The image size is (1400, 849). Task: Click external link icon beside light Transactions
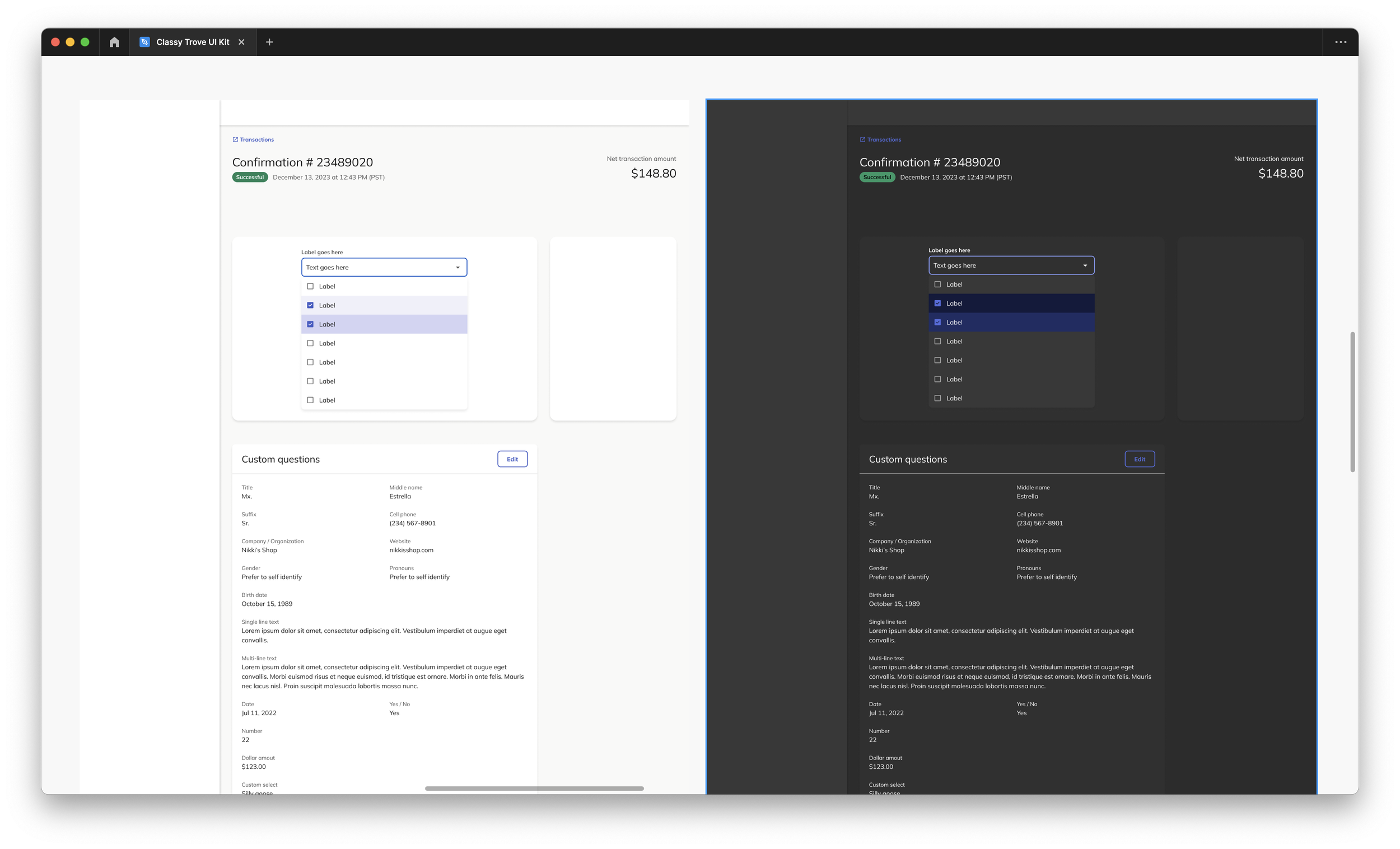pyautogui.click(x=235, y=140)
